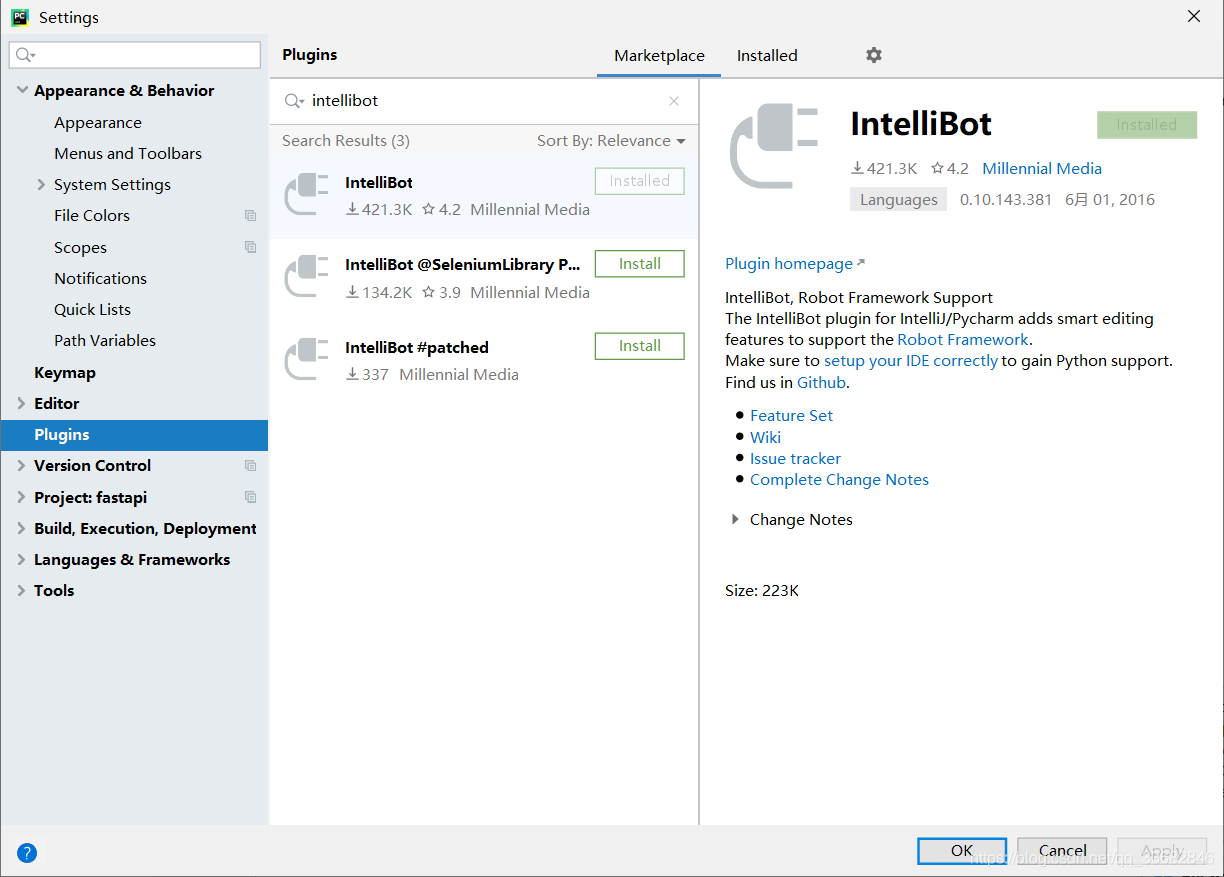The width and height of the screenshot is (1224, 877).
Task: Click the Project: fastapi project-level icon
Action: click(x=250, y=497)
